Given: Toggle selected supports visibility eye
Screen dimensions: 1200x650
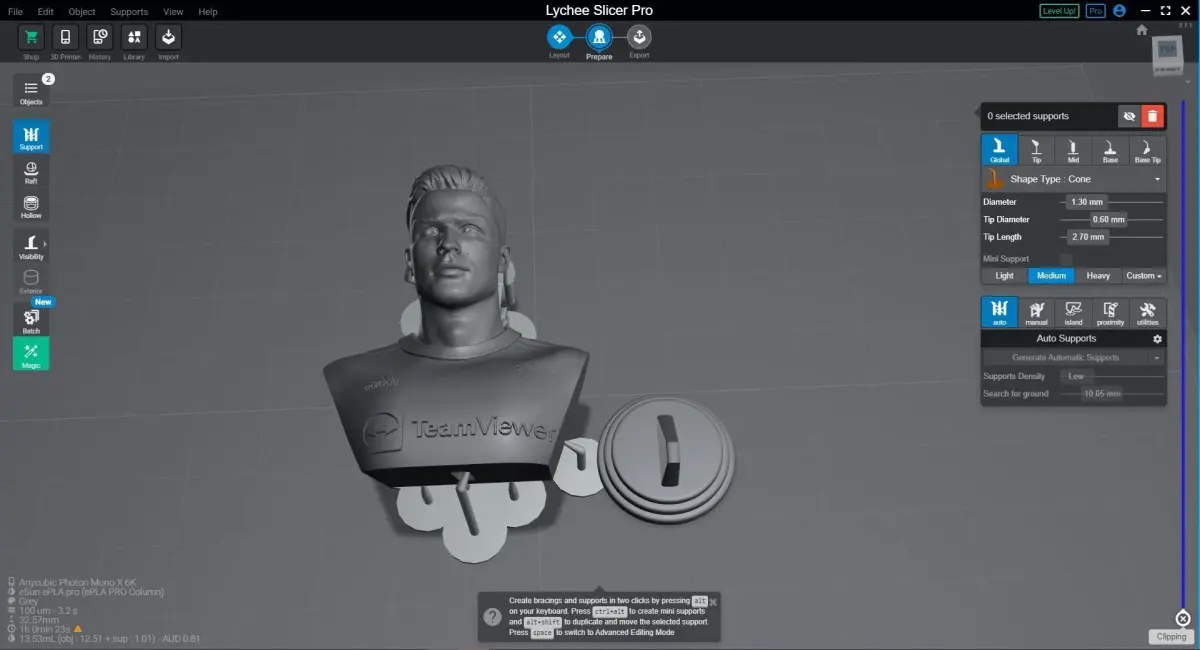Looking at the screenshot, I should pos(1129,116).
